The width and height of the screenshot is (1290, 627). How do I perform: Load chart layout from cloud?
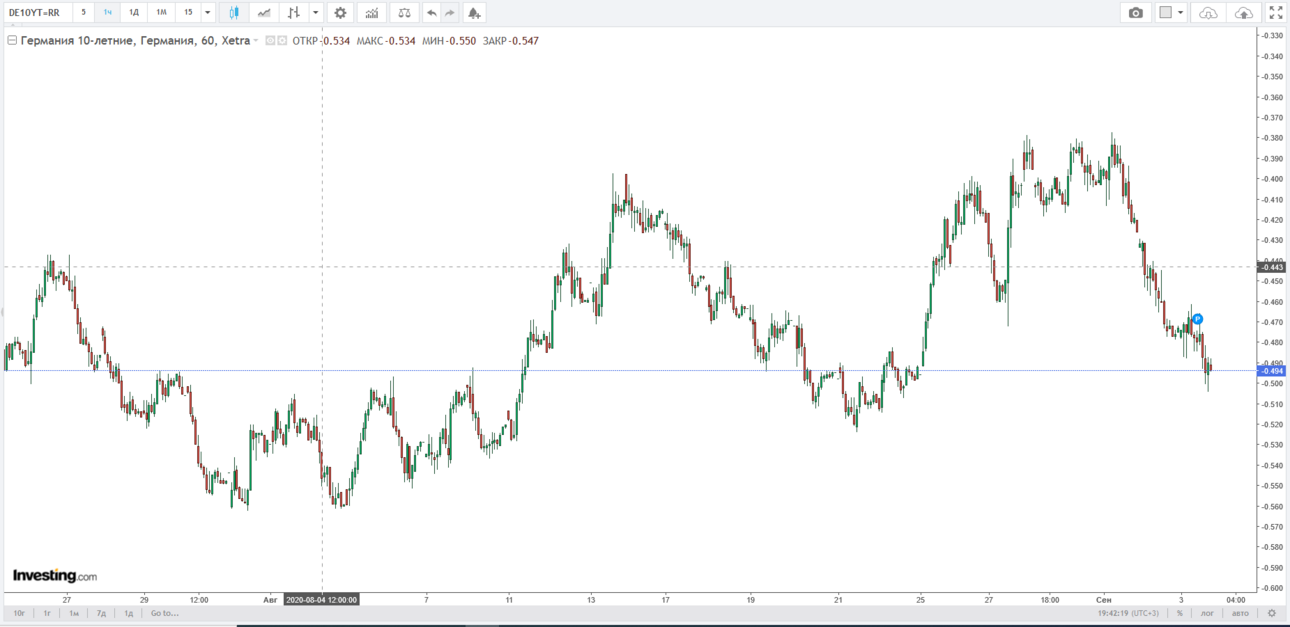[x=1208, y=13]
